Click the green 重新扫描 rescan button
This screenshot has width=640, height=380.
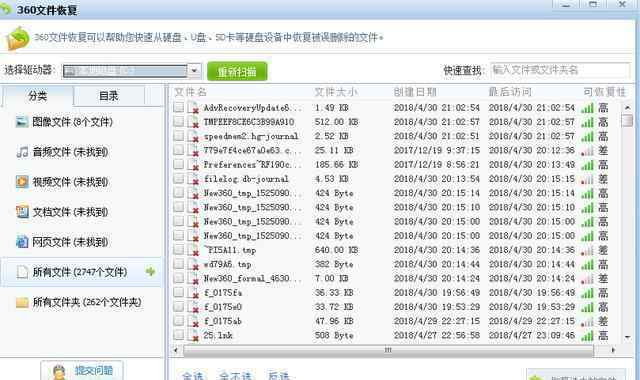coord(237,71)
